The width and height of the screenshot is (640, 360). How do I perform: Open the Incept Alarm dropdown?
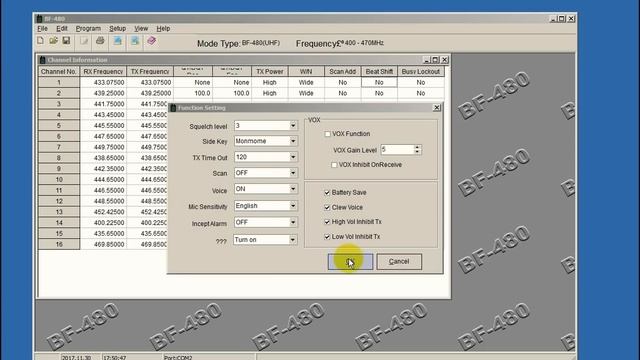point(293,222)
